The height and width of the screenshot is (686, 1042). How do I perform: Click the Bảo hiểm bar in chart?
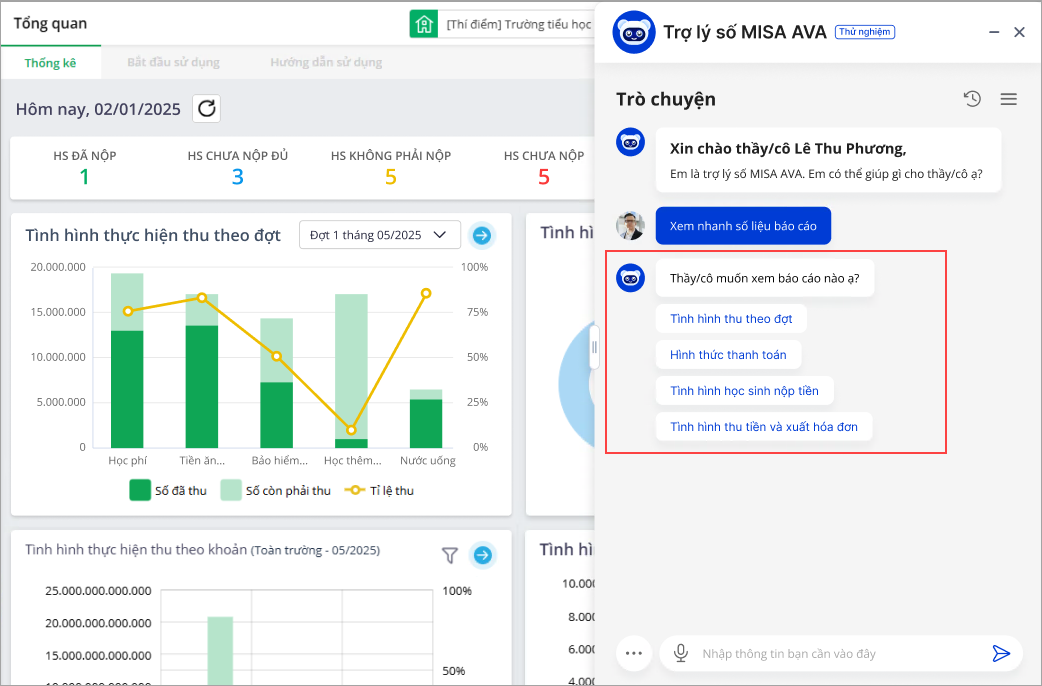click(x=276, y=383)
